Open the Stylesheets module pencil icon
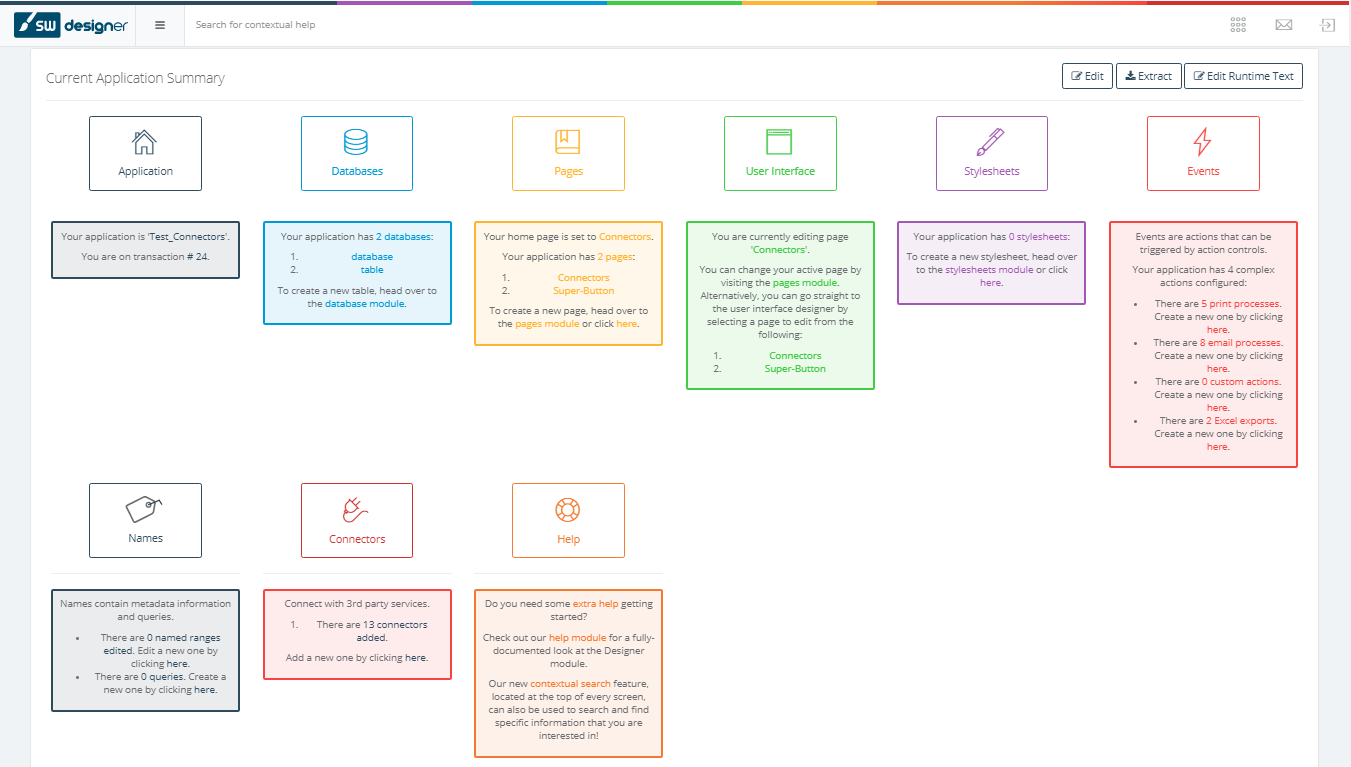 pos(991,142)
